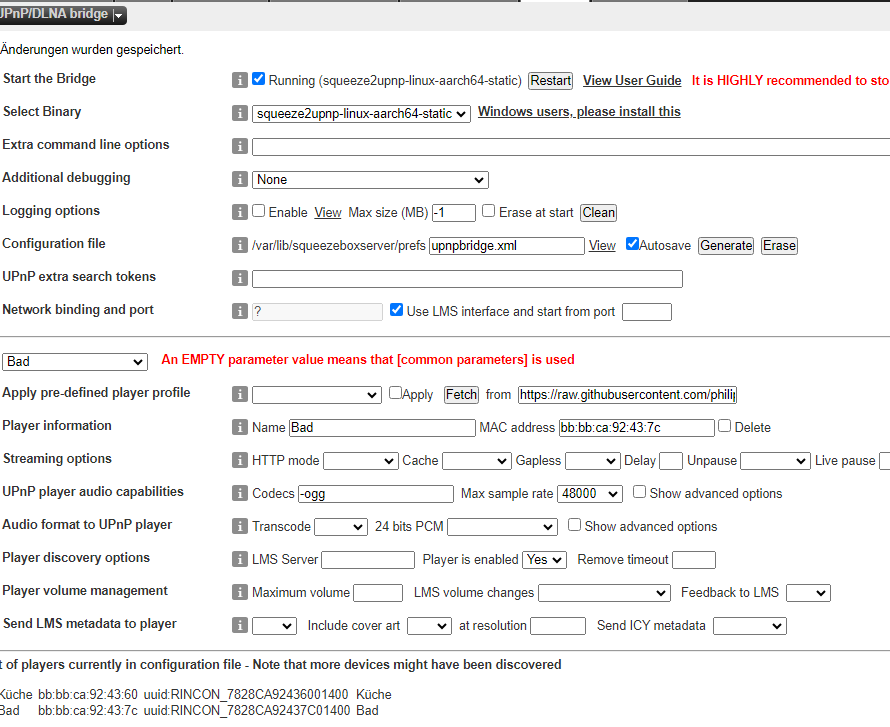
Task: Open Send LMS metadata dropdown
Action: [274, 625]
